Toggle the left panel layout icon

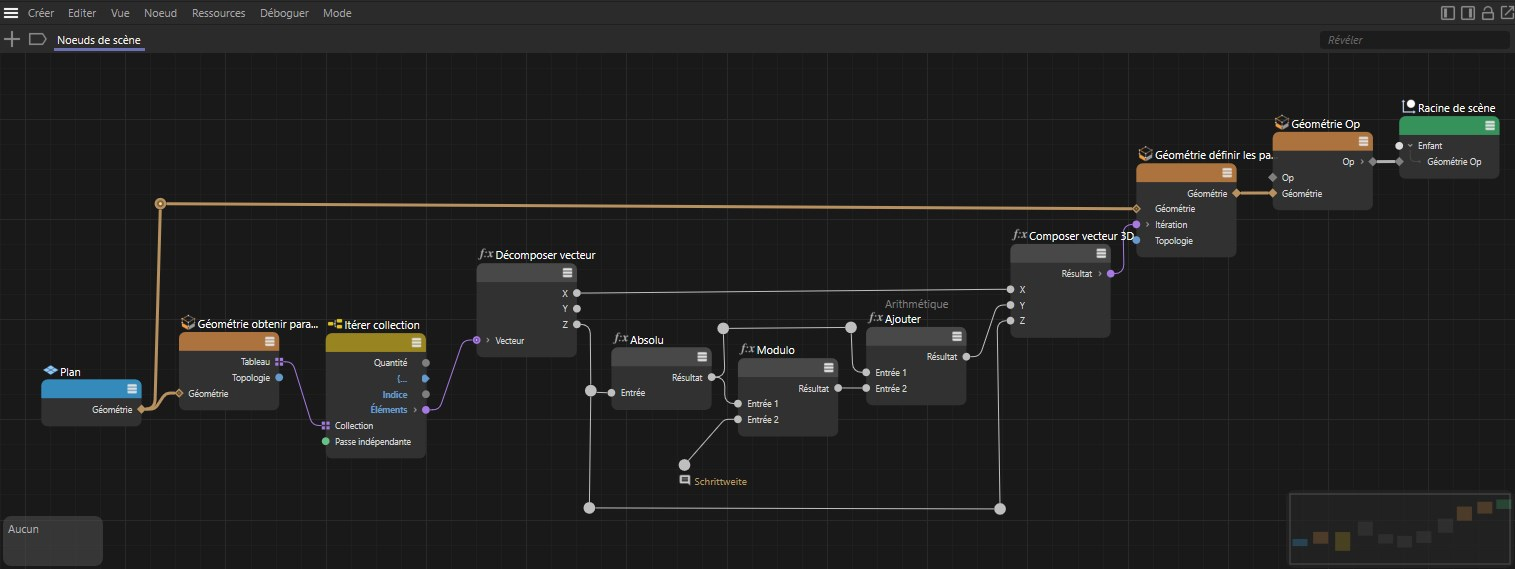(1447, 13)
